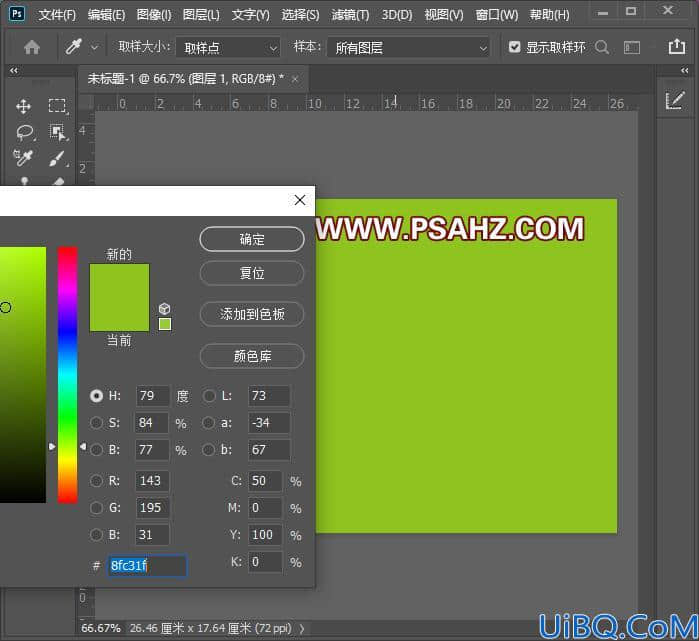Select the S saturation radio button

pos(96,423)
